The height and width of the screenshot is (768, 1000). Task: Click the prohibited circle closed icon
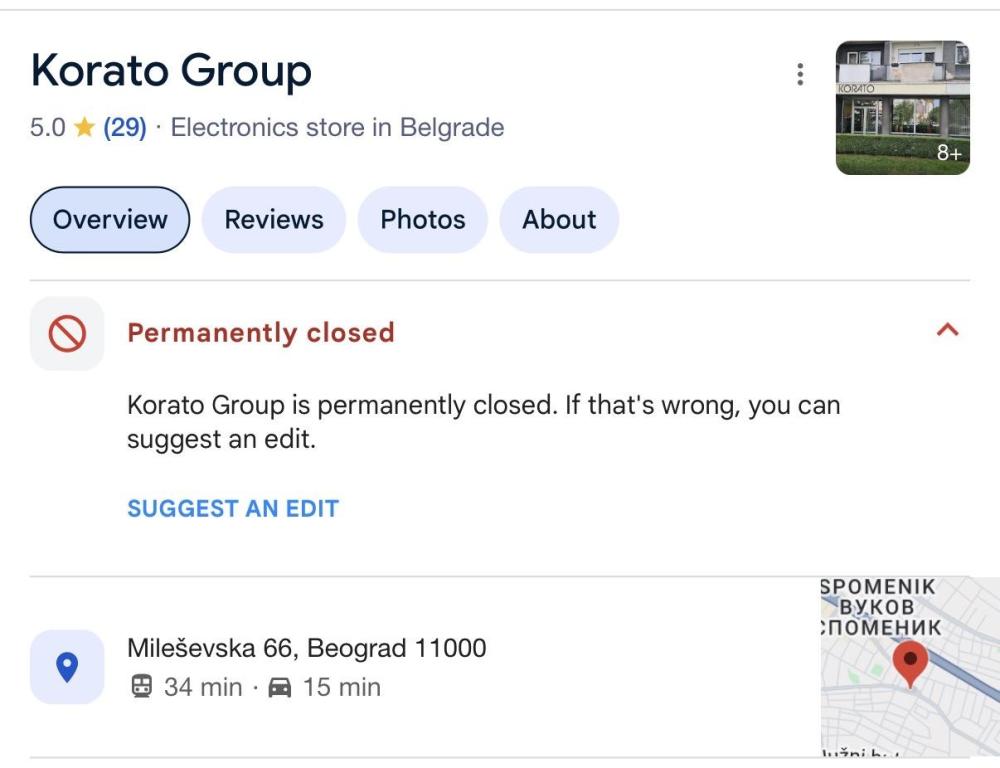(x=67, y=334)
